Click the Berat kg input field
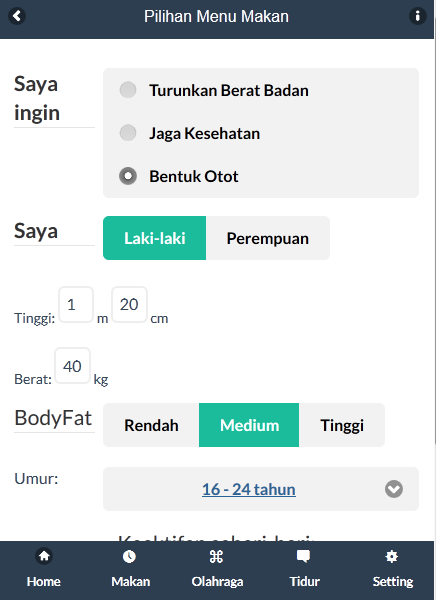436x600 pixels. [x=72, y=366]
